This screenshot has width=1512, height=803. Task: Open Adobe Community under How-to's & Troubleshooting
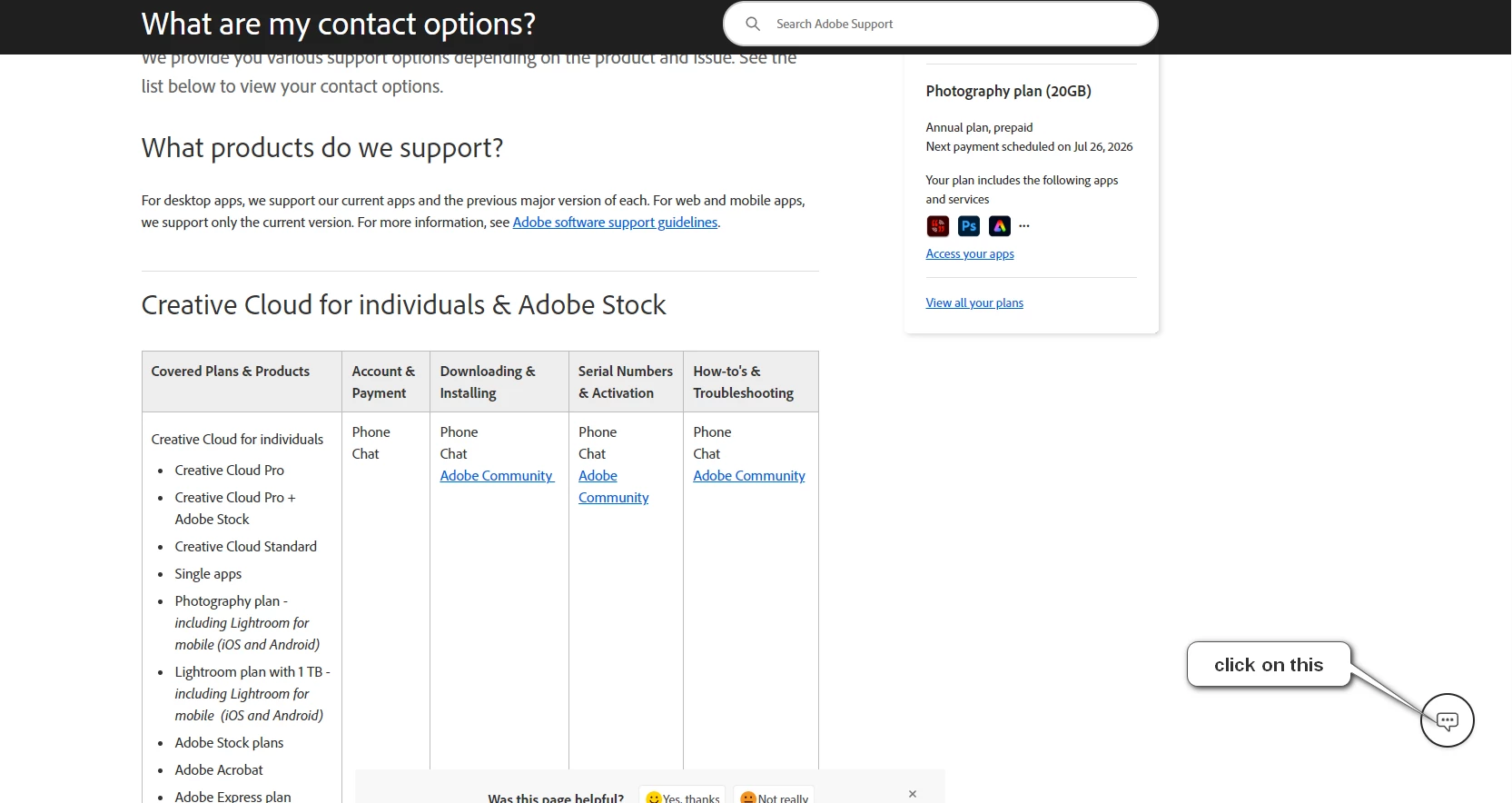pos(749,476)
